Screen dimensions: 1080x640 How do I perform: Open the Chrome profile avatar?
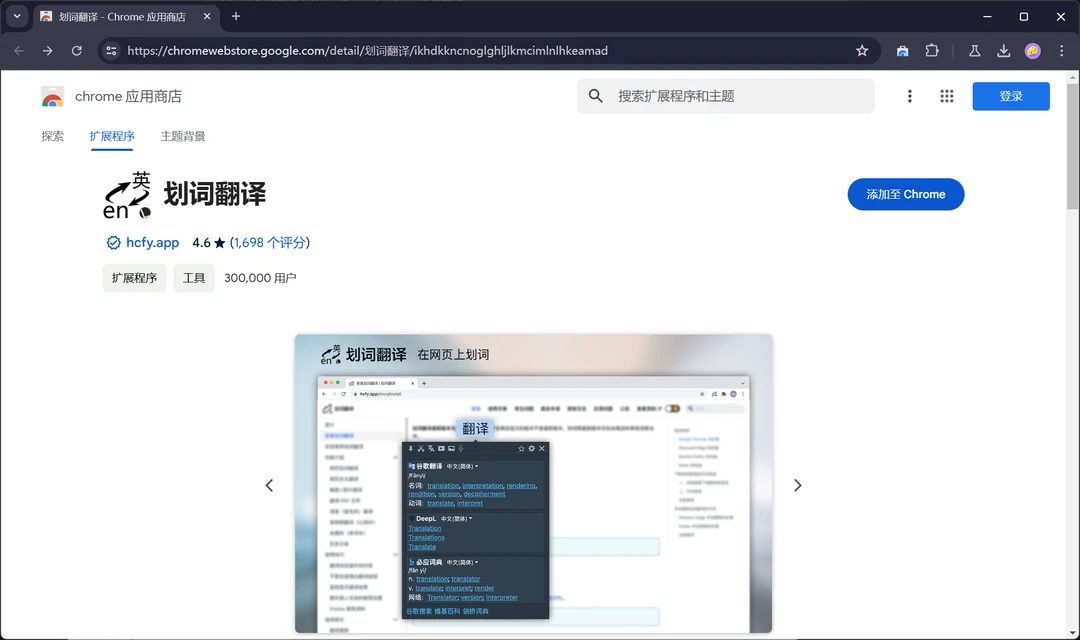tap(1032, 50)
